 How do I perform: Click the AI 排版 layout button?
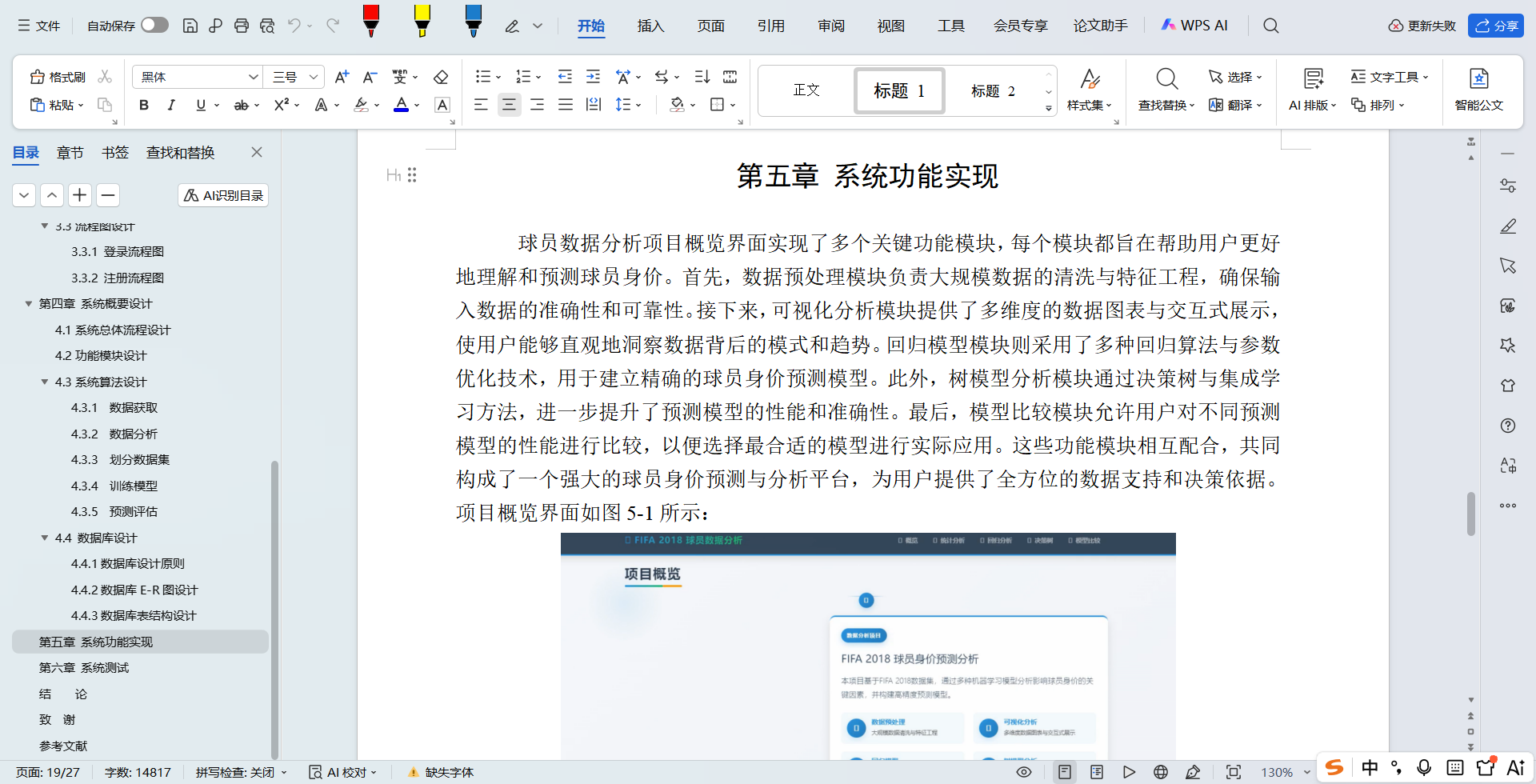(1313, 90)
